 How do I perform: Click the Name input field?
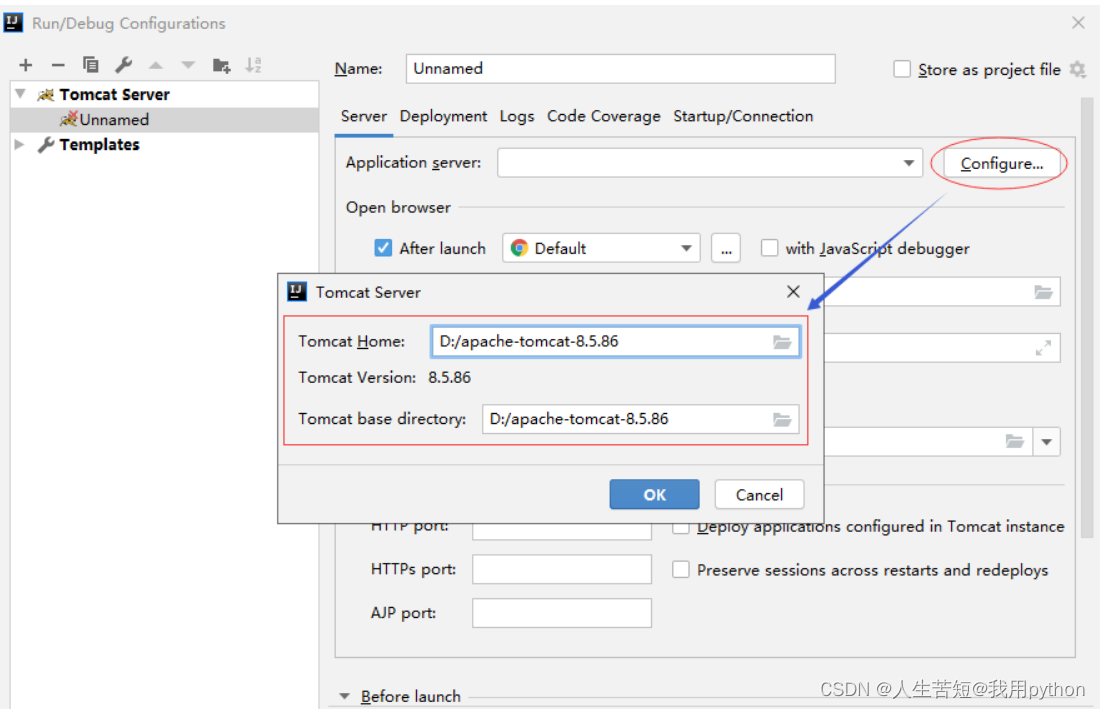tap(620, 69)
